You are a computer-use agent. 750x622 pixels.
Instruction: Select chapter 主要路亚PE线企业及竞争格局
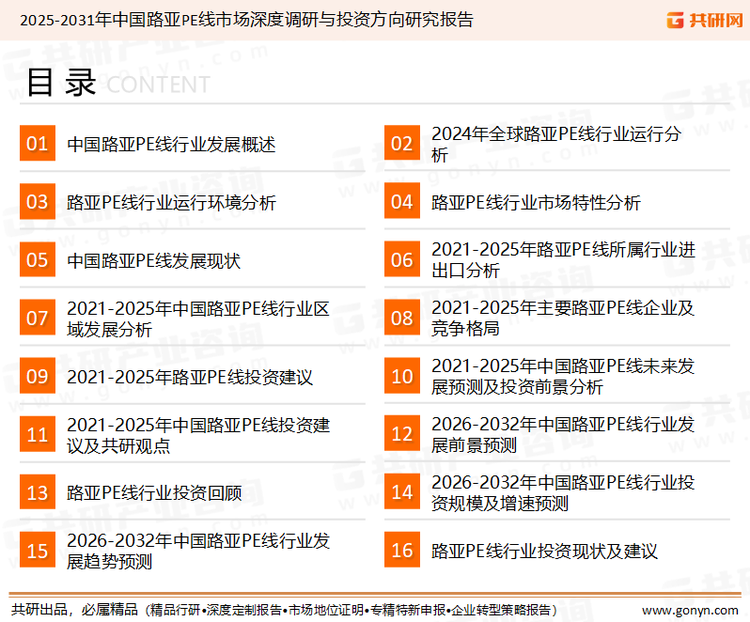(x=563, y=318)
